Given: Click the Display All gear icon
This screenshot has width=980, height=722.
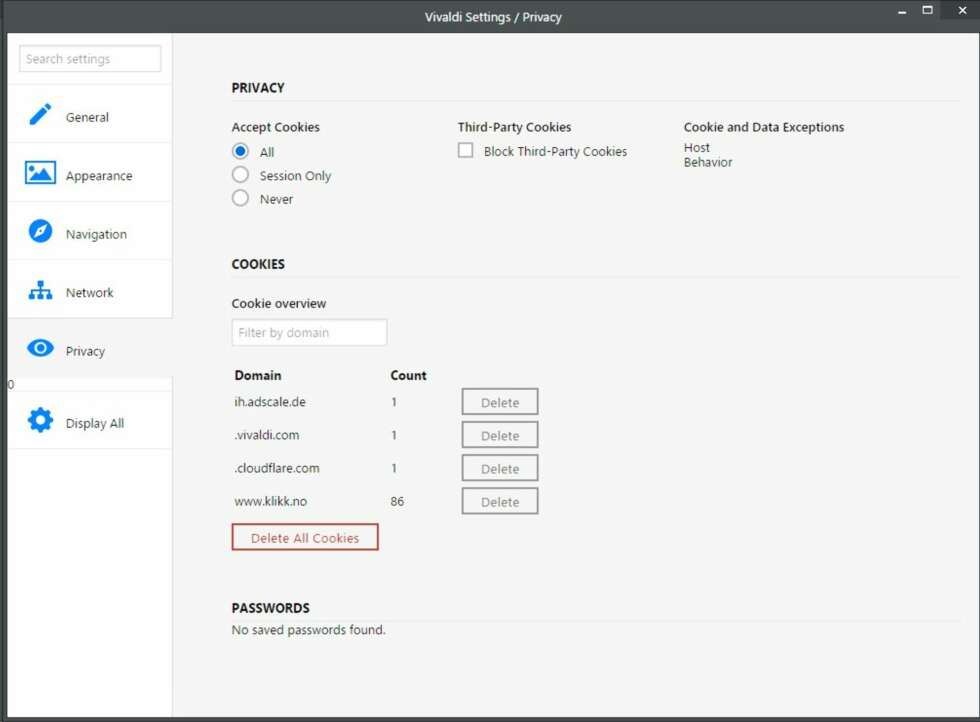Looking at the screenshot, I should (x=41, y=420).
